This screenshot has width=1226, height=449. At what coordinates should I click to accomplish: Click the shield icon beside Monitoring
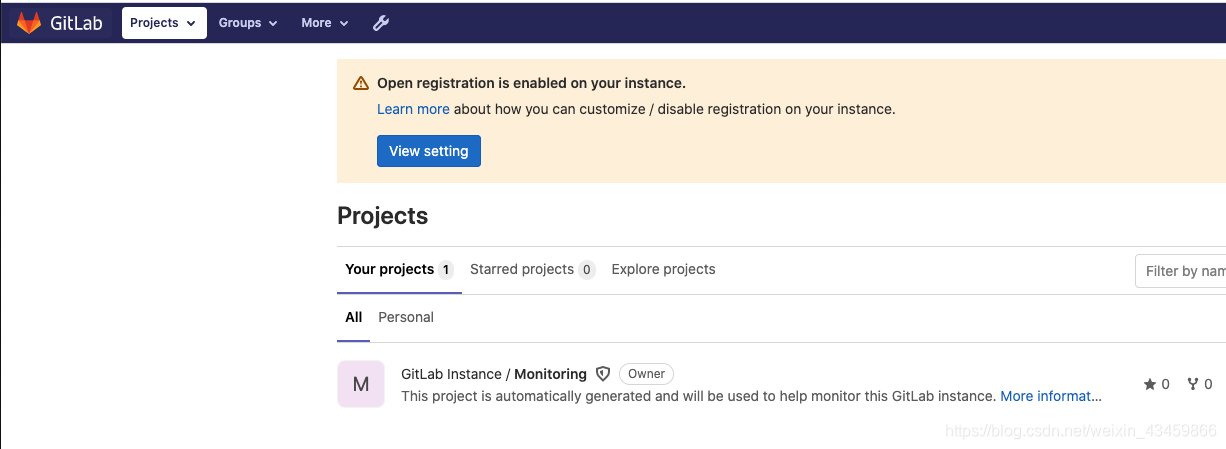603,374
